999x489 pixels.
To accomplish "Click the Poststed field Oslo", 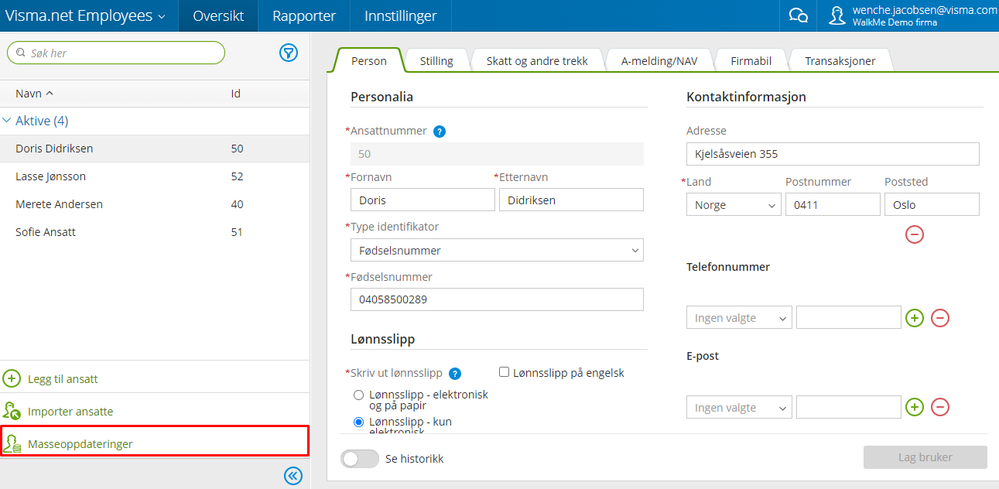I will [x=932, y=206].
